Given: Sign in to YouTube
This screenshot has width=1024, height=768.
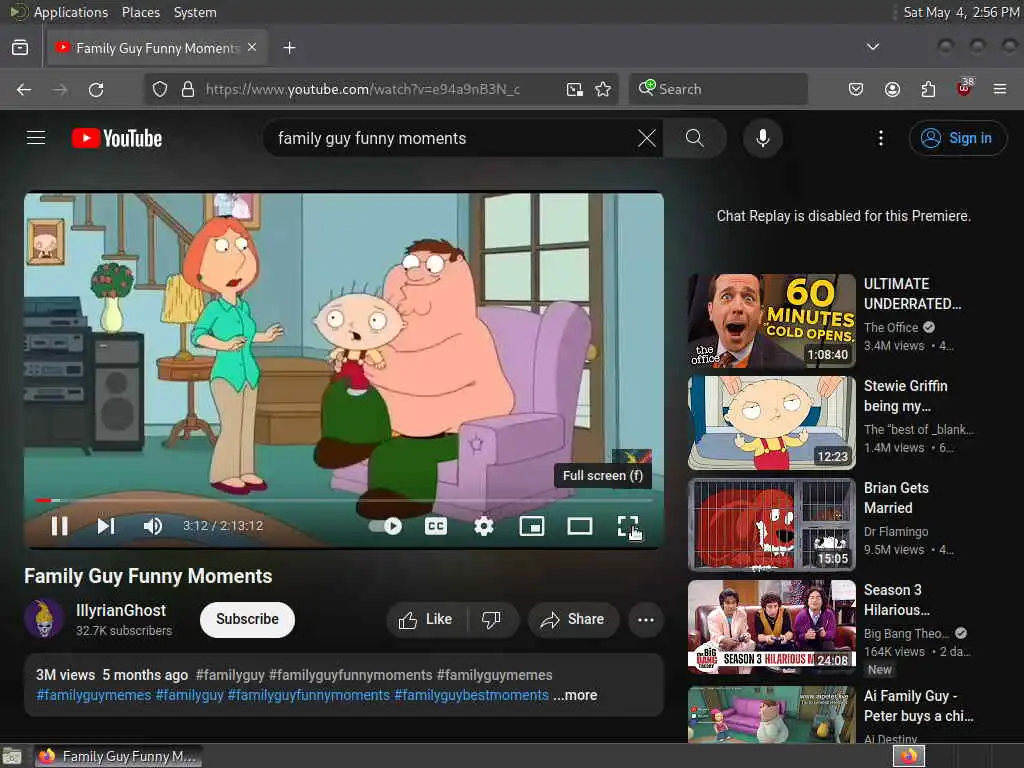Looking at the screenshot, I should [x=957, y=138].
